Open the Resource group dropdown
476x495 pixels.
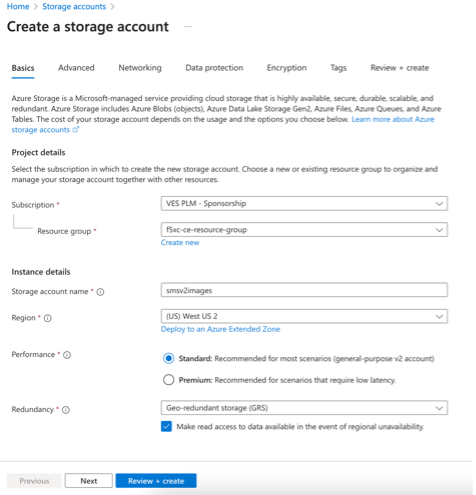click(x=304, y=230)
